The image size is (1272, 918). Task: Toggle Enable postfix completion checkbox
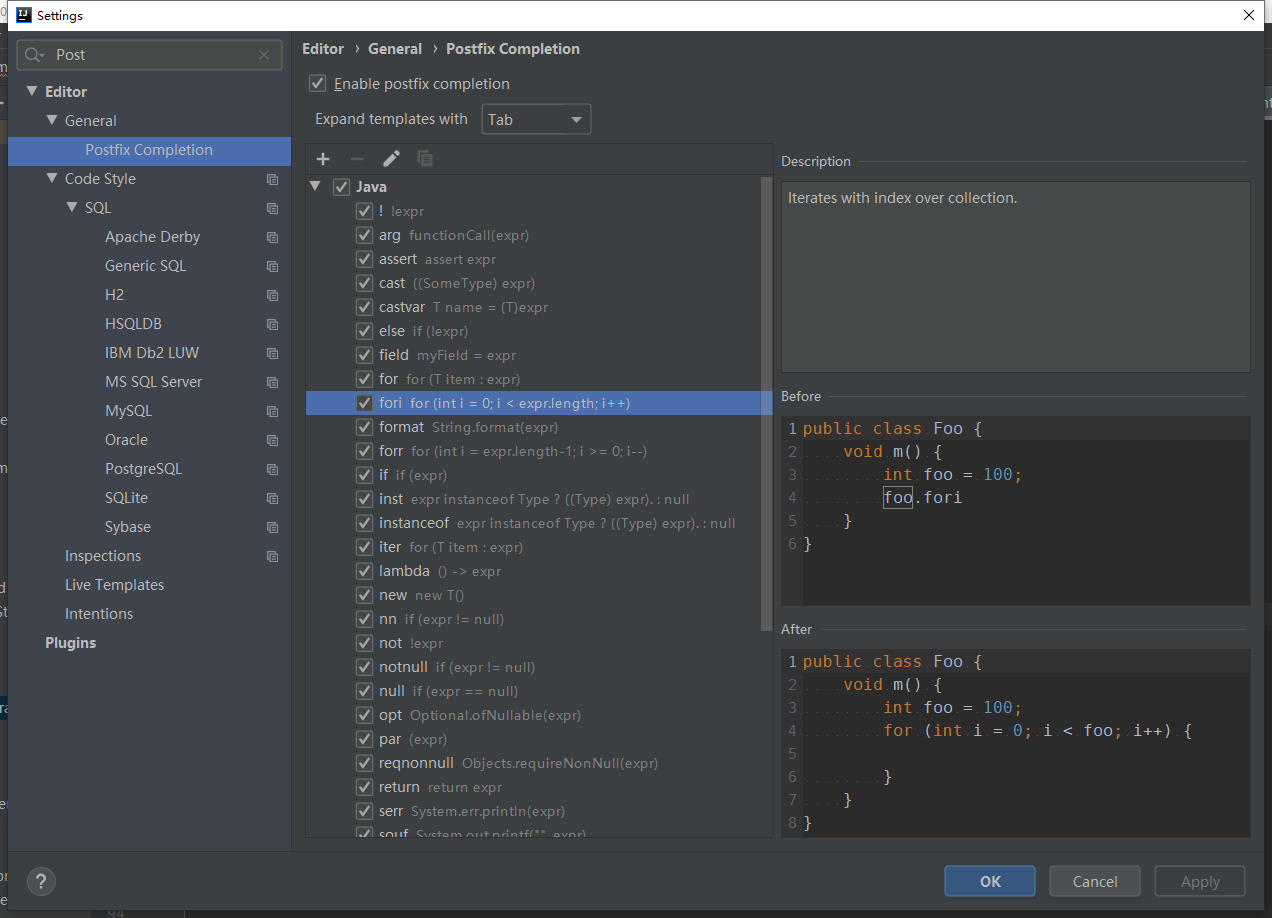pyautogui.click(x=318, y=84)
